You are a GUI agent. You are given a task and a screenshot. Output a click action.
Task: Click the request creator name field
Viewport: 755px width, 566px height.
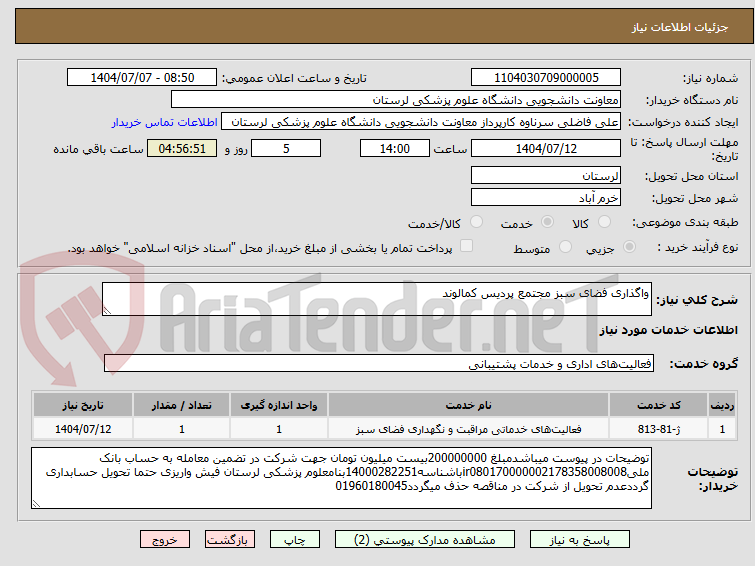421,122
